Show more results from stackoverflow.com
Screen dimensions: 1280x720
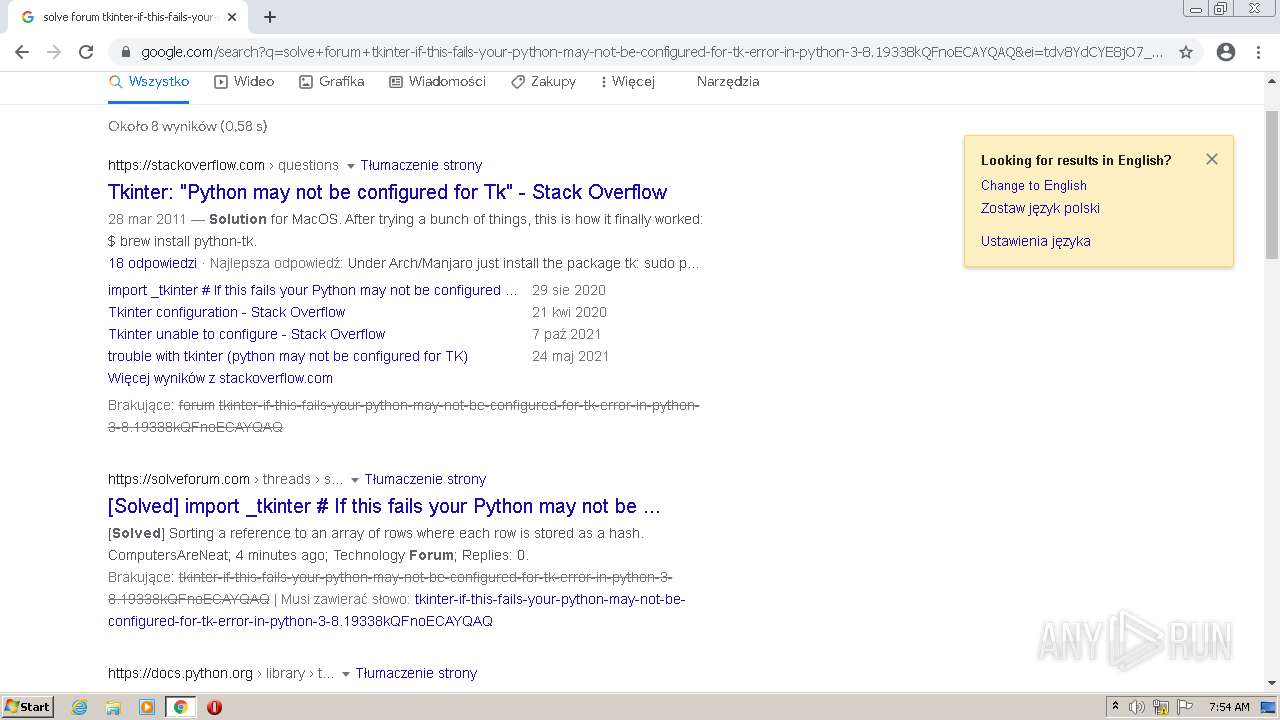point(220,378)
